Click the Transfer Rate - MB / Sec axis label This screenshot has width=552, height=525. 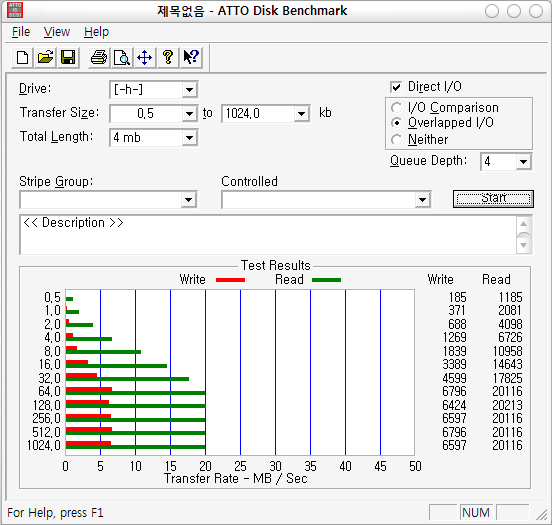pos(236,479)
